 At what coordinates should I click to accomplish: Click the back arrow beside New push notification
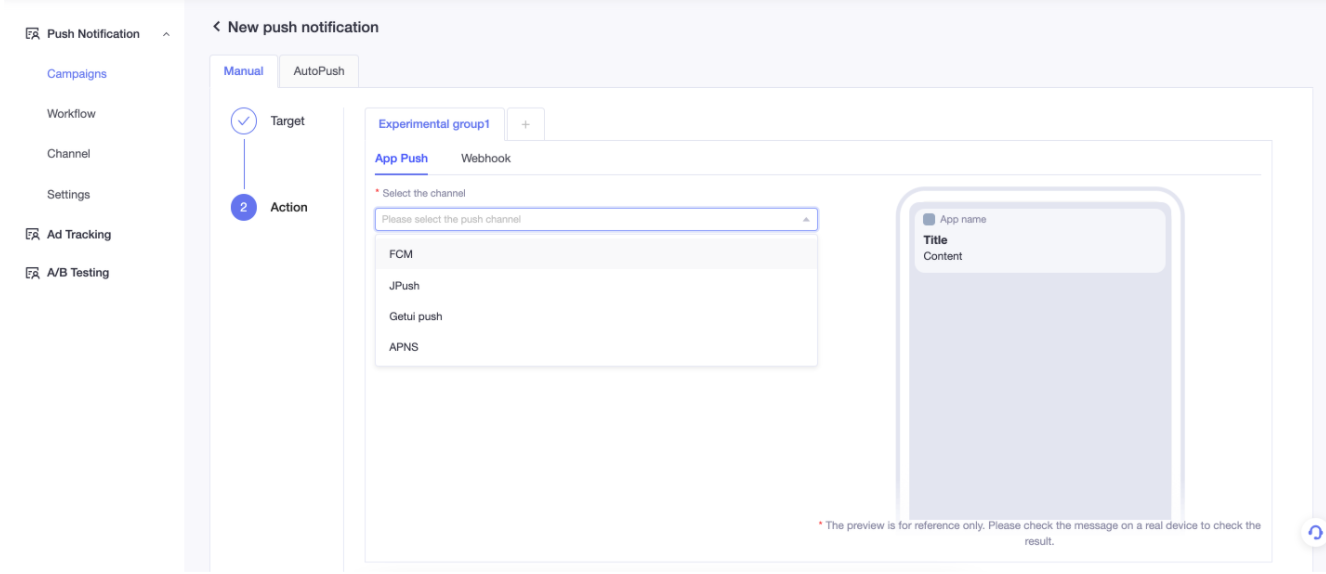coord(215,27)
